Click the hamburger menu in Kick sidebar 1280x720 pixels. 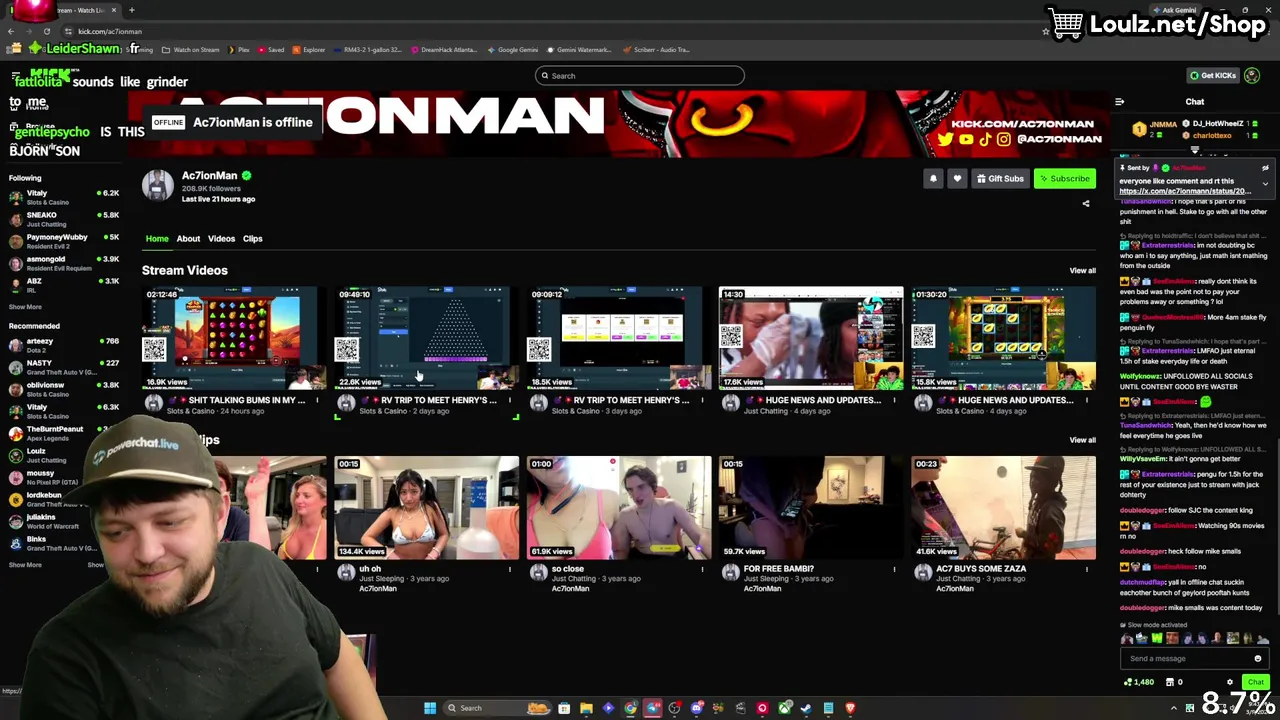pyautogui.click(x=16, y=76)
